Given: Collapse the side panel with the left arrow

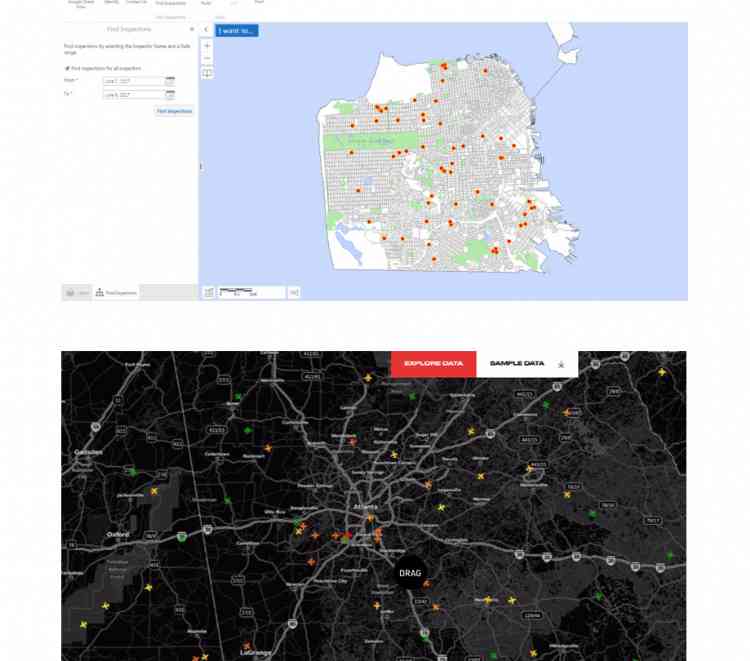Looking at the screenshot, I should 206,30.
